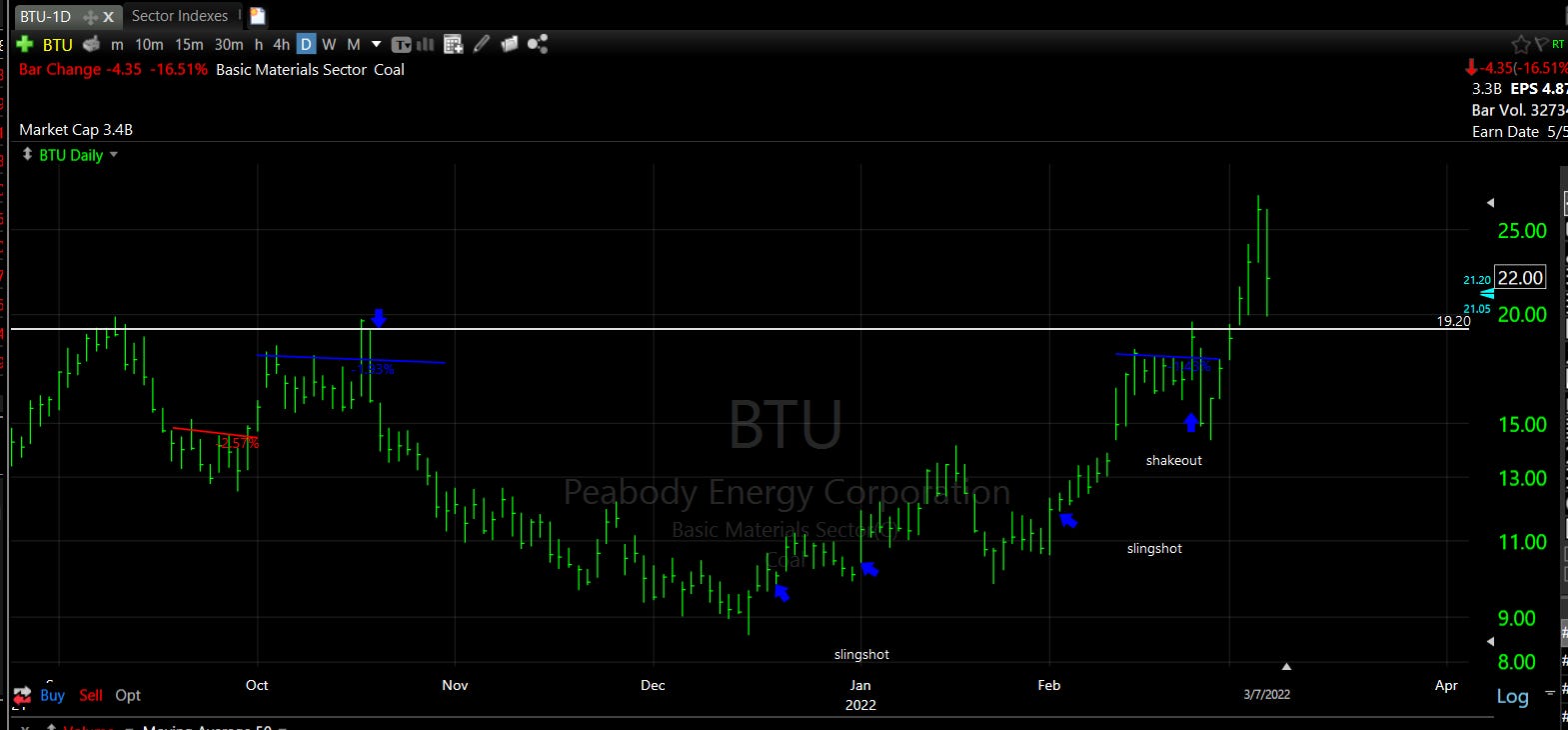Click the time axis up triangle above 3/7/2022
Viewport: 1568px width, 730px height.
coord(1286,666)
